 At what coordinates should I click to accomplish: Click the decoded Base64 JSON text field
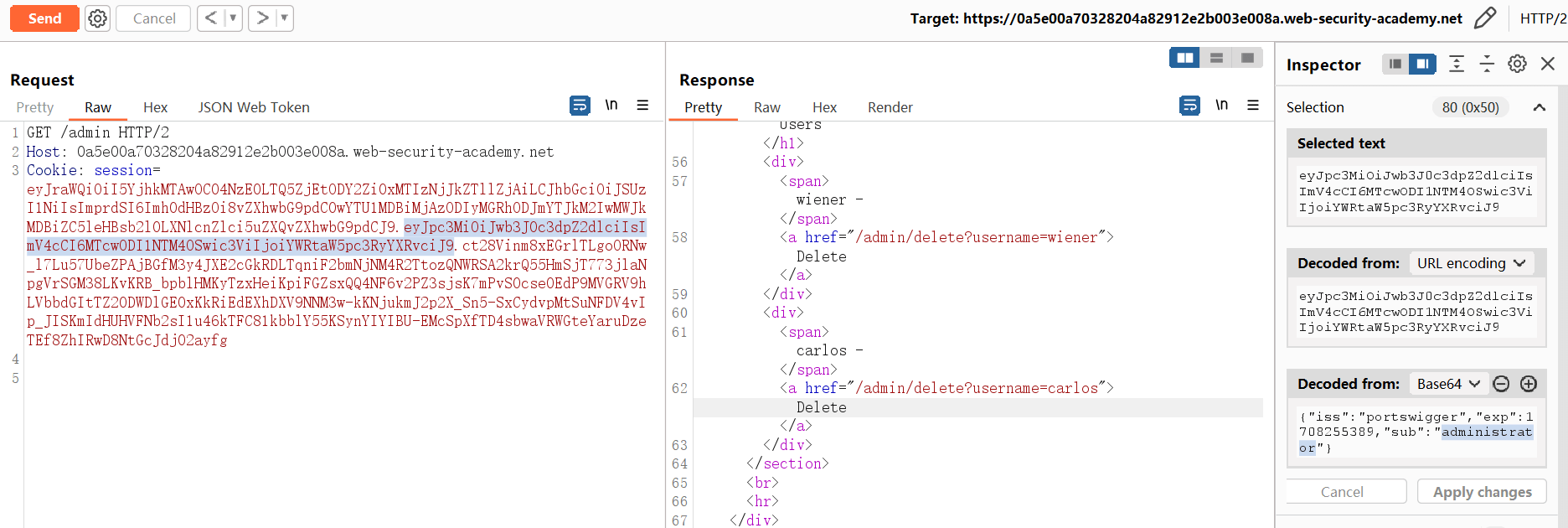[1416, 432]
